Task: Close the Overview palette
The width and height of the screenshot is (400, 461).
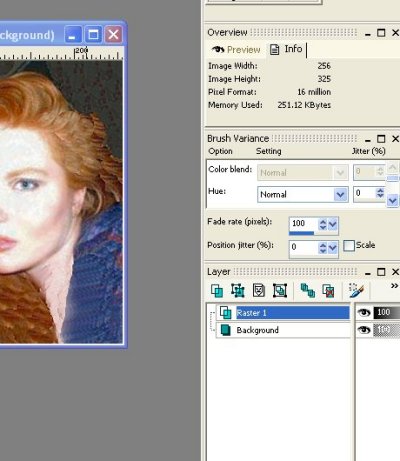Action: [x=395, y=33]
